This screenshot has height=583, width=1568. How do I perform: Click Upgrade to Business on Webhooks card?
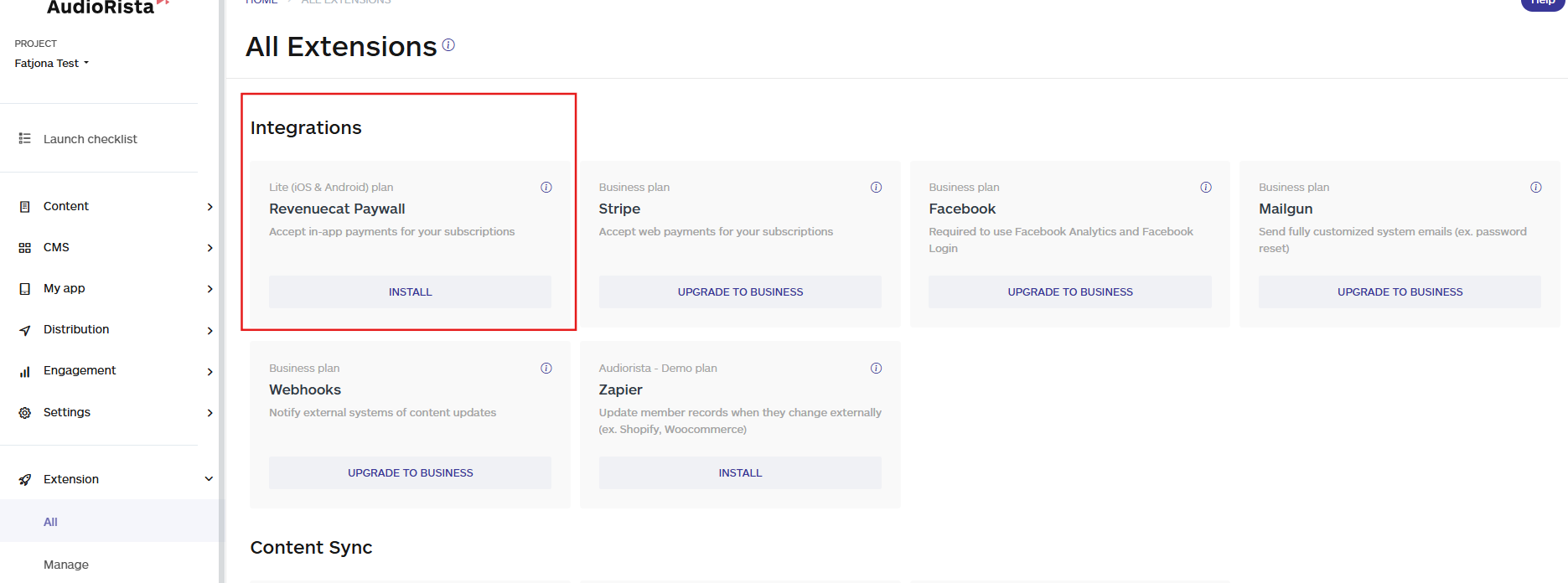tap(410, 473)
